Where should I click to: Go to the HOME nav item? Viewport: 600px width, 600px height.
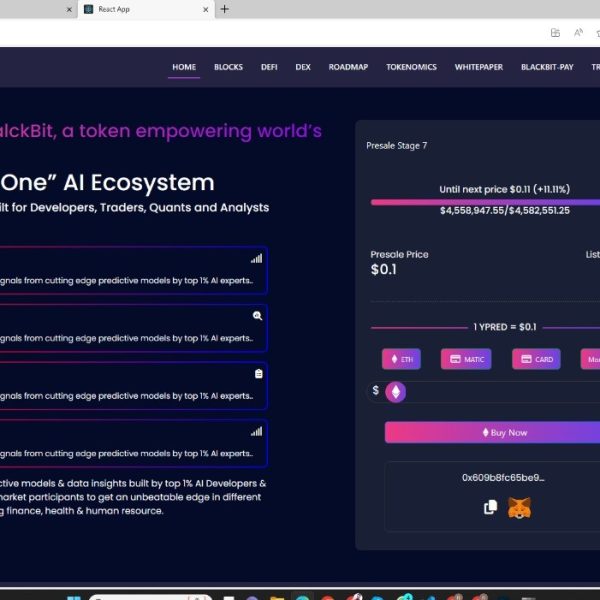pos(184,67)
